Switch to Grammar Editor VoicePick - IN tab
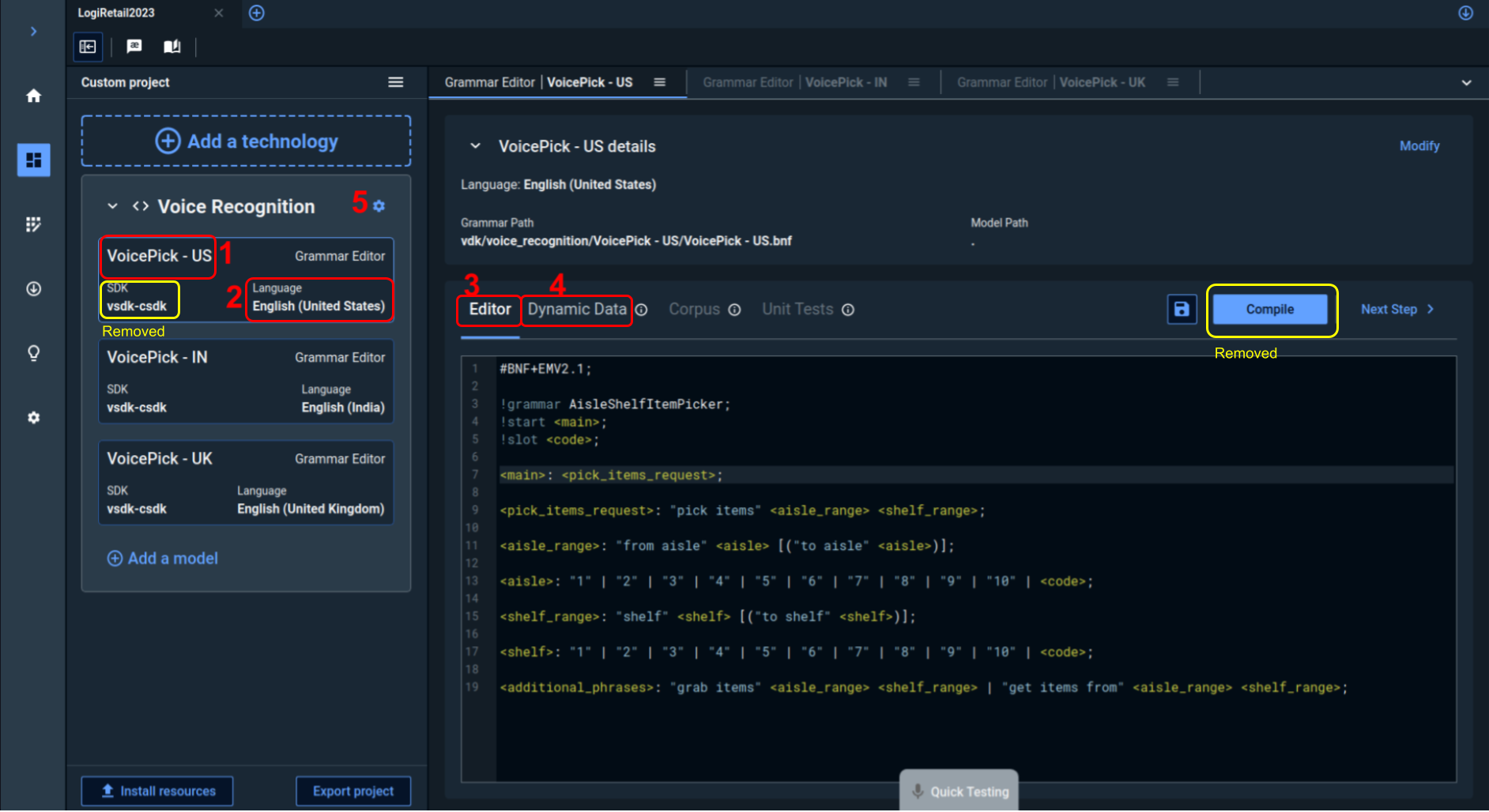Image resolution: width=1489 pixels, height=812 pixels. pyautogui.click(x=794, y=82)
